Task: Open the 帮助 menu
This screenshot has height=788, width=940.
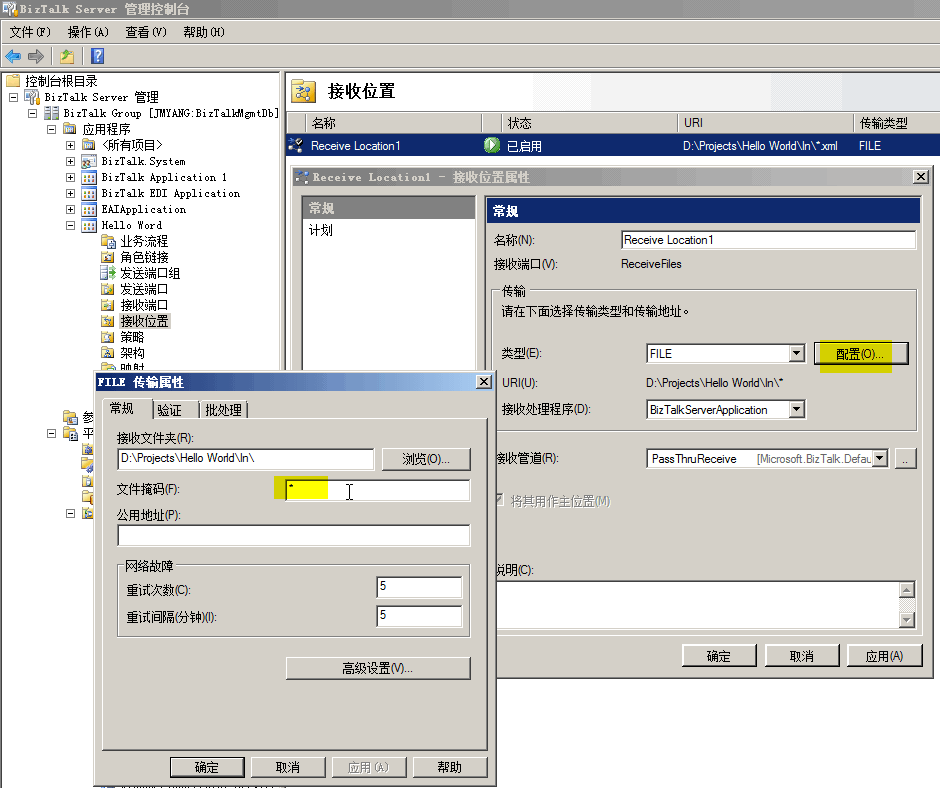Action: (203, 32)
